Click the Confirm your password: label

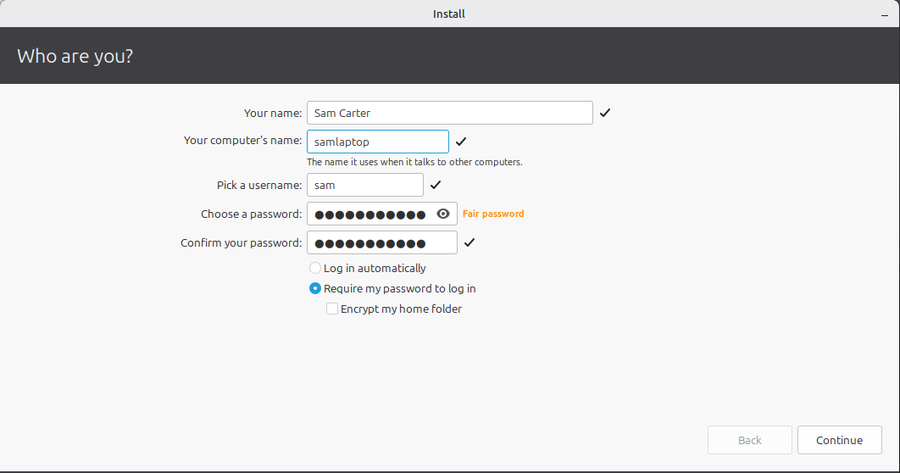(241, 242)
